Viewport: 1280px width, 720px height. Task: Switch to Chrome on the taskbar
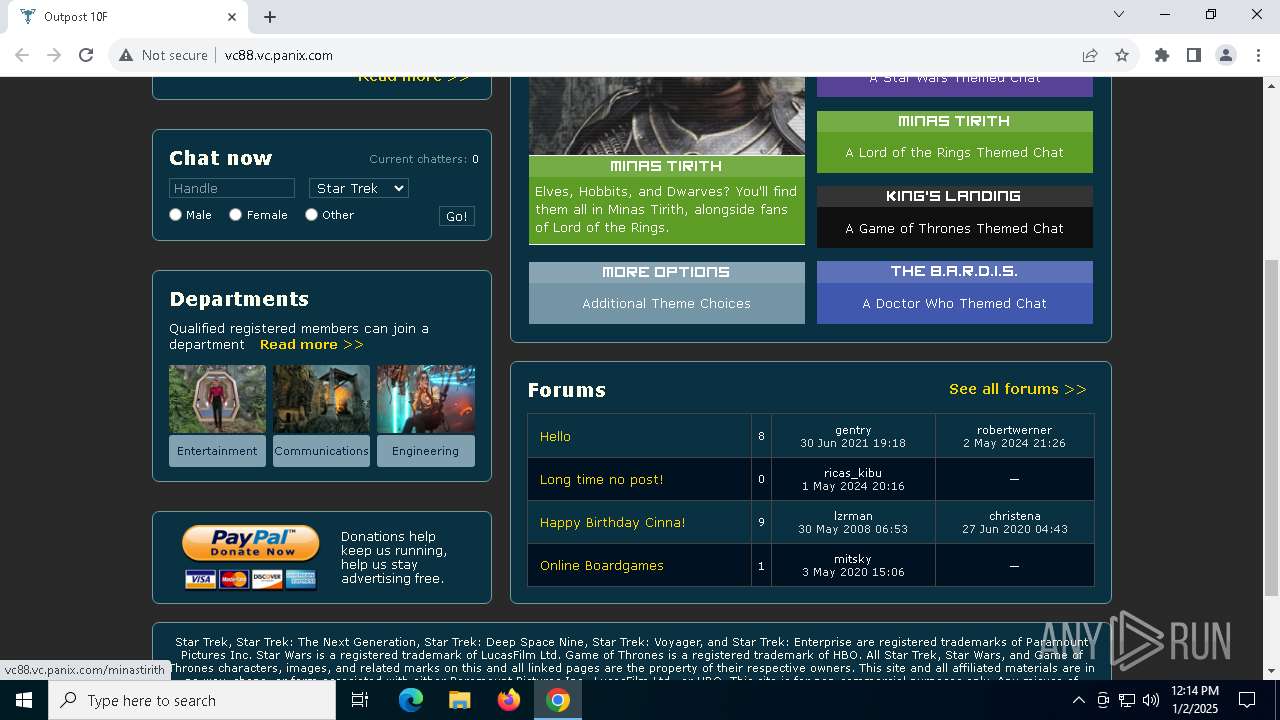tap(558, 700)
